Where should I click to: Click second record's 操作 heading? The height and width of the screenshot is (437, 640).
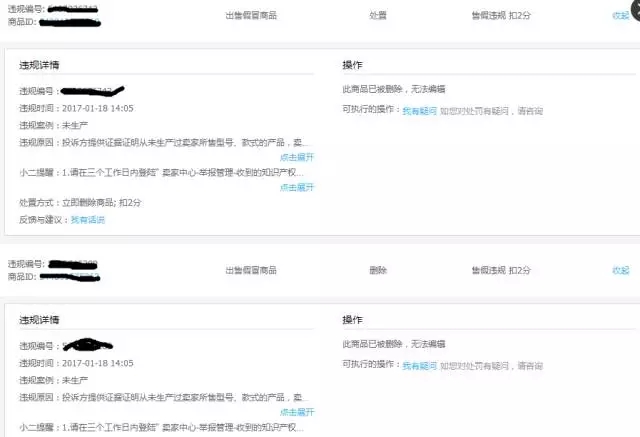tap(352, 319)
